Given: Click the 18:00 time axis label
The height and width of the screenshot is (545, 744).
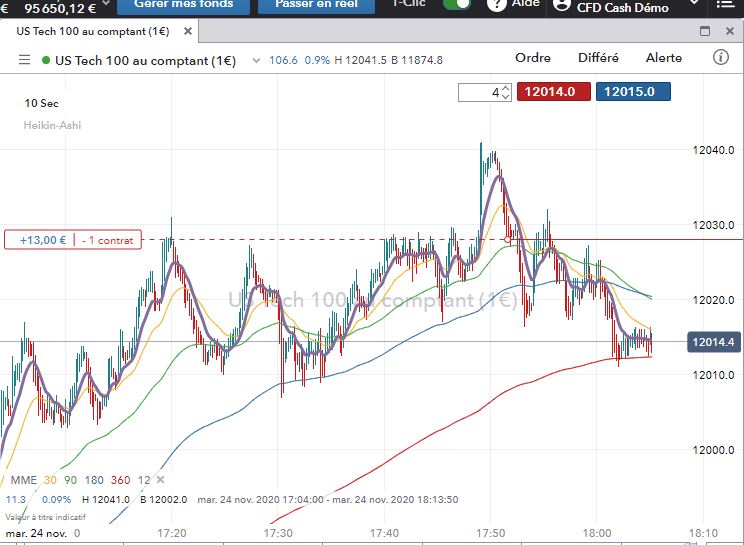Looking at the screenshot, I should 597,533.
